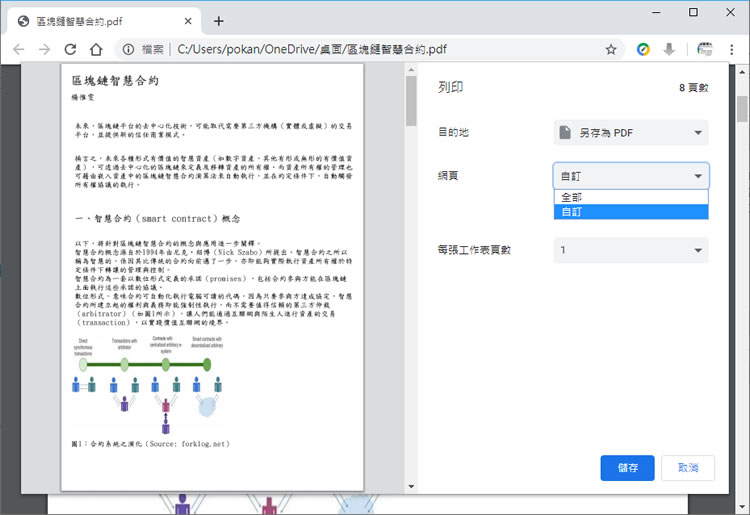Screen dimensions: 750x515
Task: Go back with the browser back arrow
Action: click(19, 49)
